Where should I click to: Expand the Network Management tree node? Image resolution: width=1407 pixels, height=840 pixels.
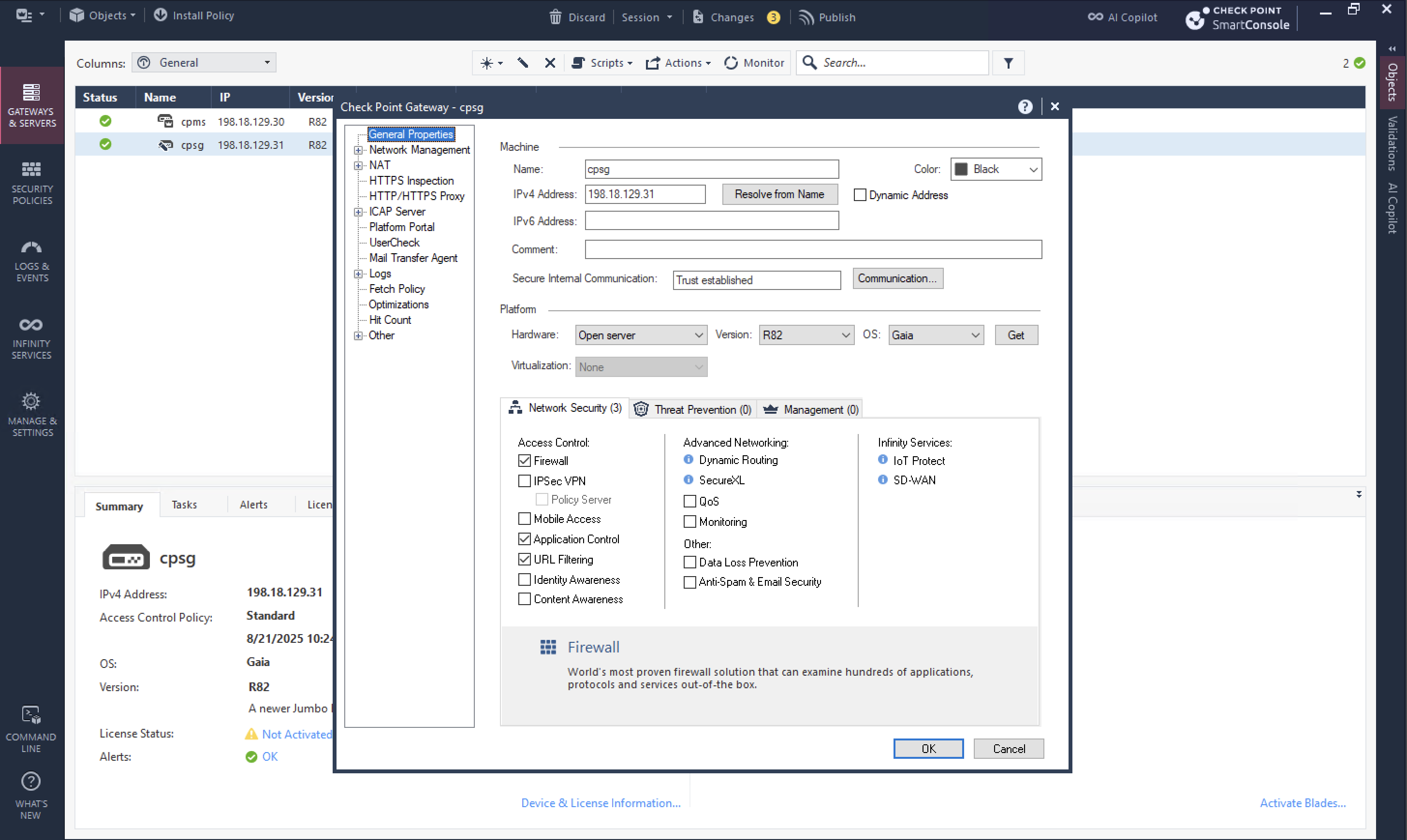click(x=358, y=150)
